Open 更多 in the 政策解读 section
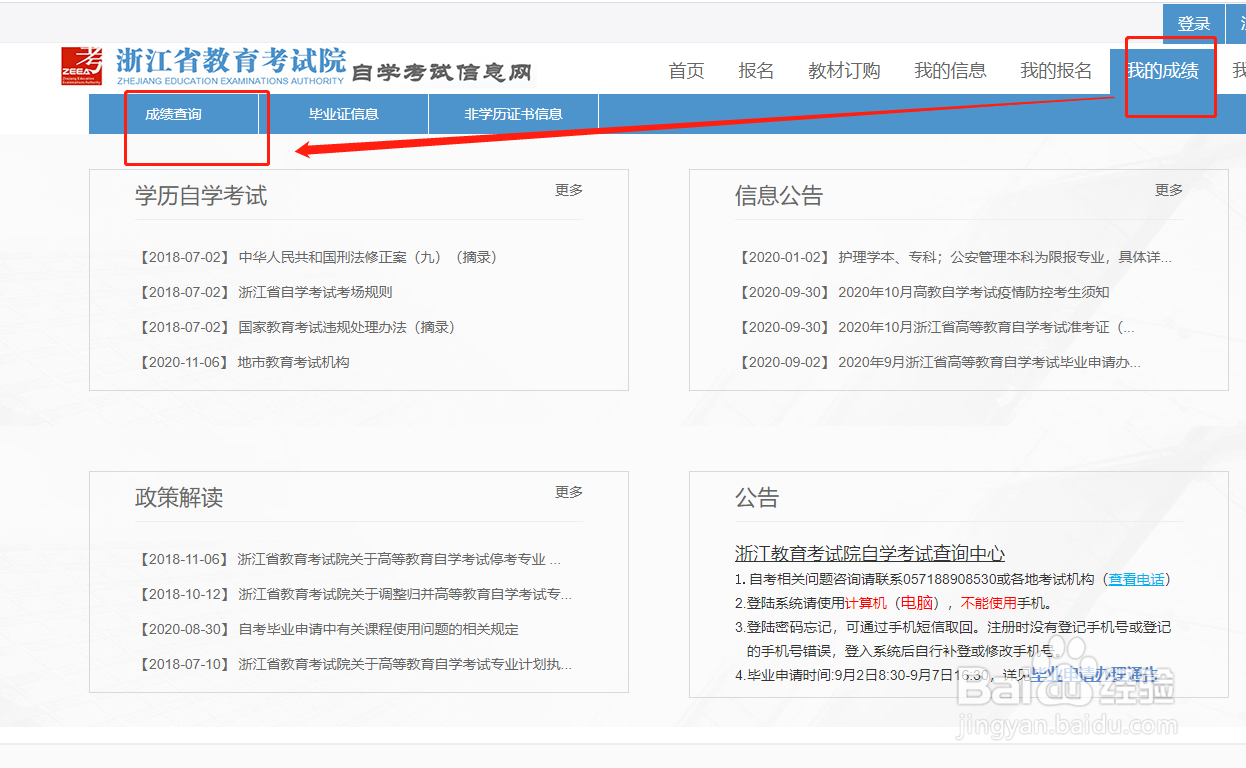This screenshot has width=1246, height=768. 568,491
